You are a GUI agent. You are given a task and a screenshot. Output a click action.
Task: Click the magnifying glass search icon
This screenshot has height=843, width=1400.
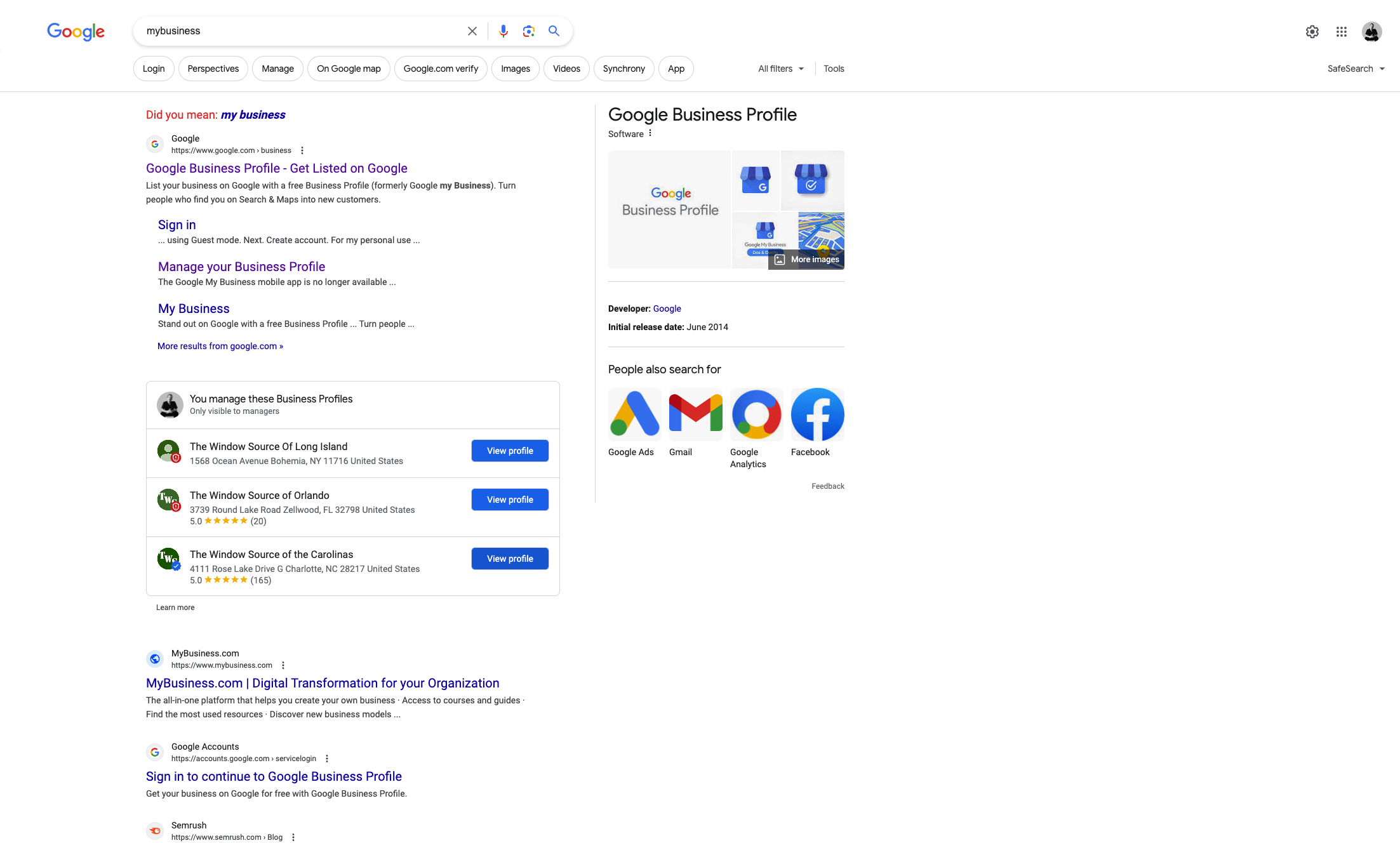coord(554,31)
